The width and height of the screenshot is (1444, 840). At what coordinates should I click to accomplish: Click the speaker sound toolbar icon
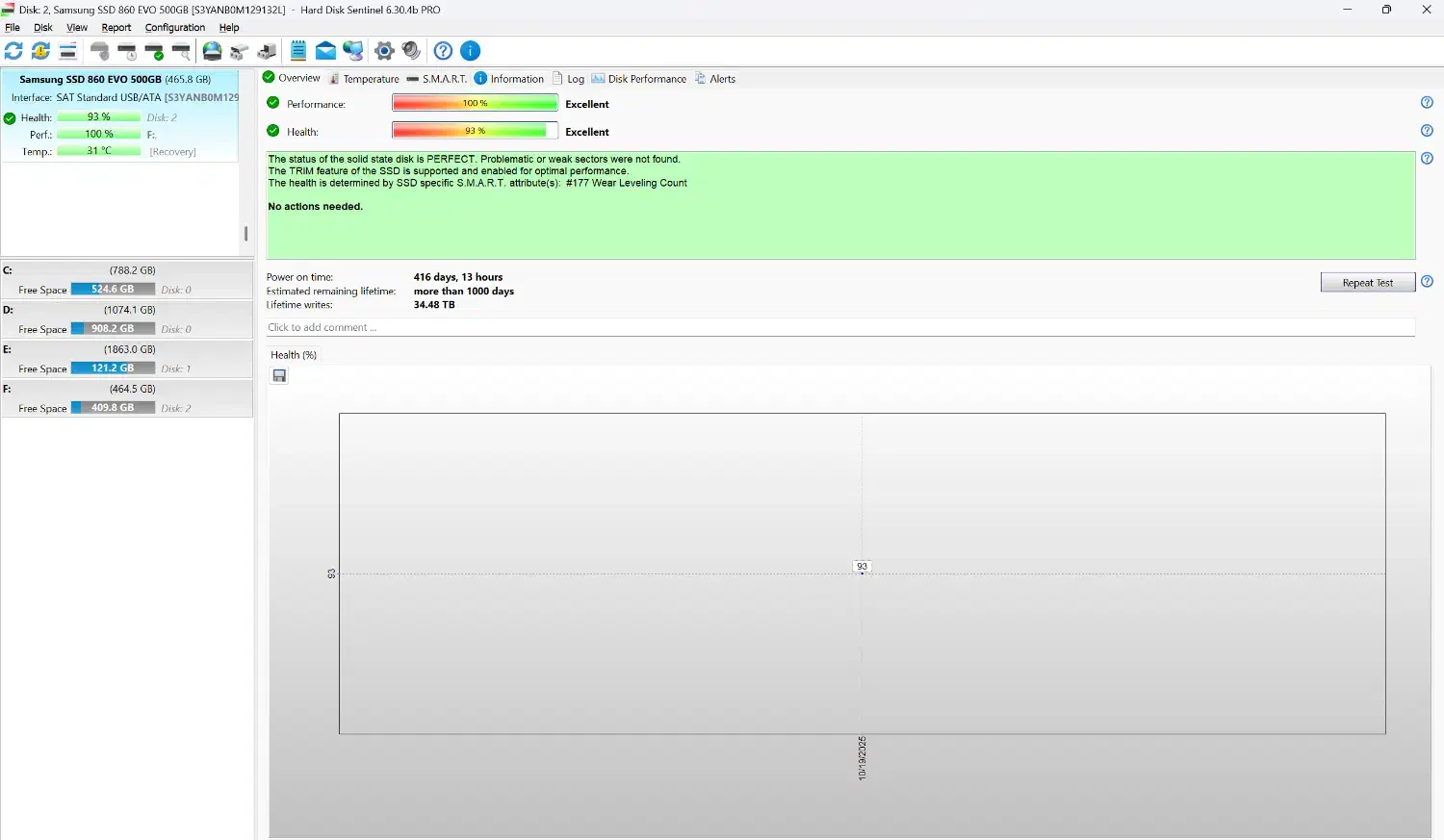pos(411,51)
